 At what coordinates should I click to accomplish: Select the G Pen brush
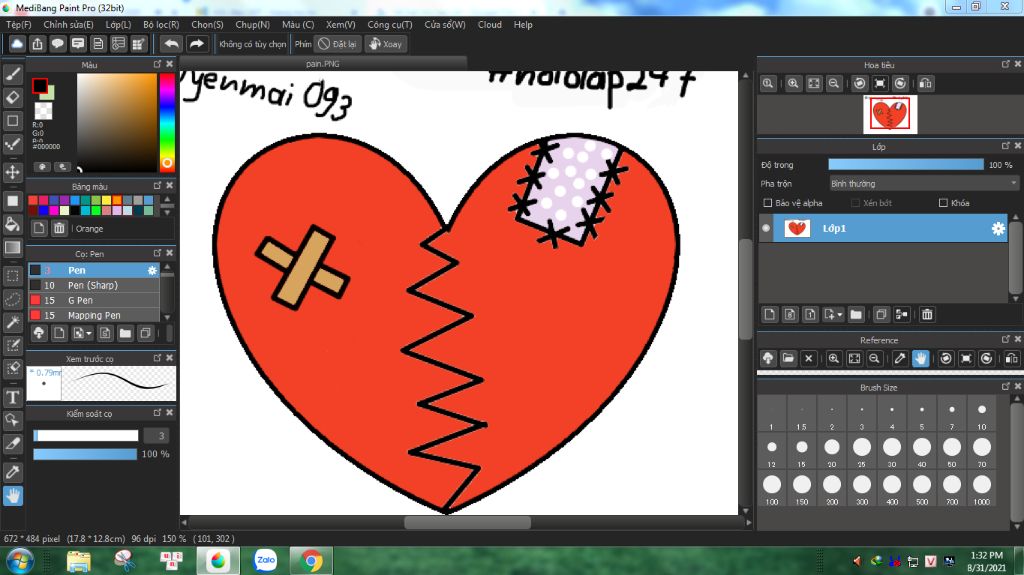[x=93, y=300]
